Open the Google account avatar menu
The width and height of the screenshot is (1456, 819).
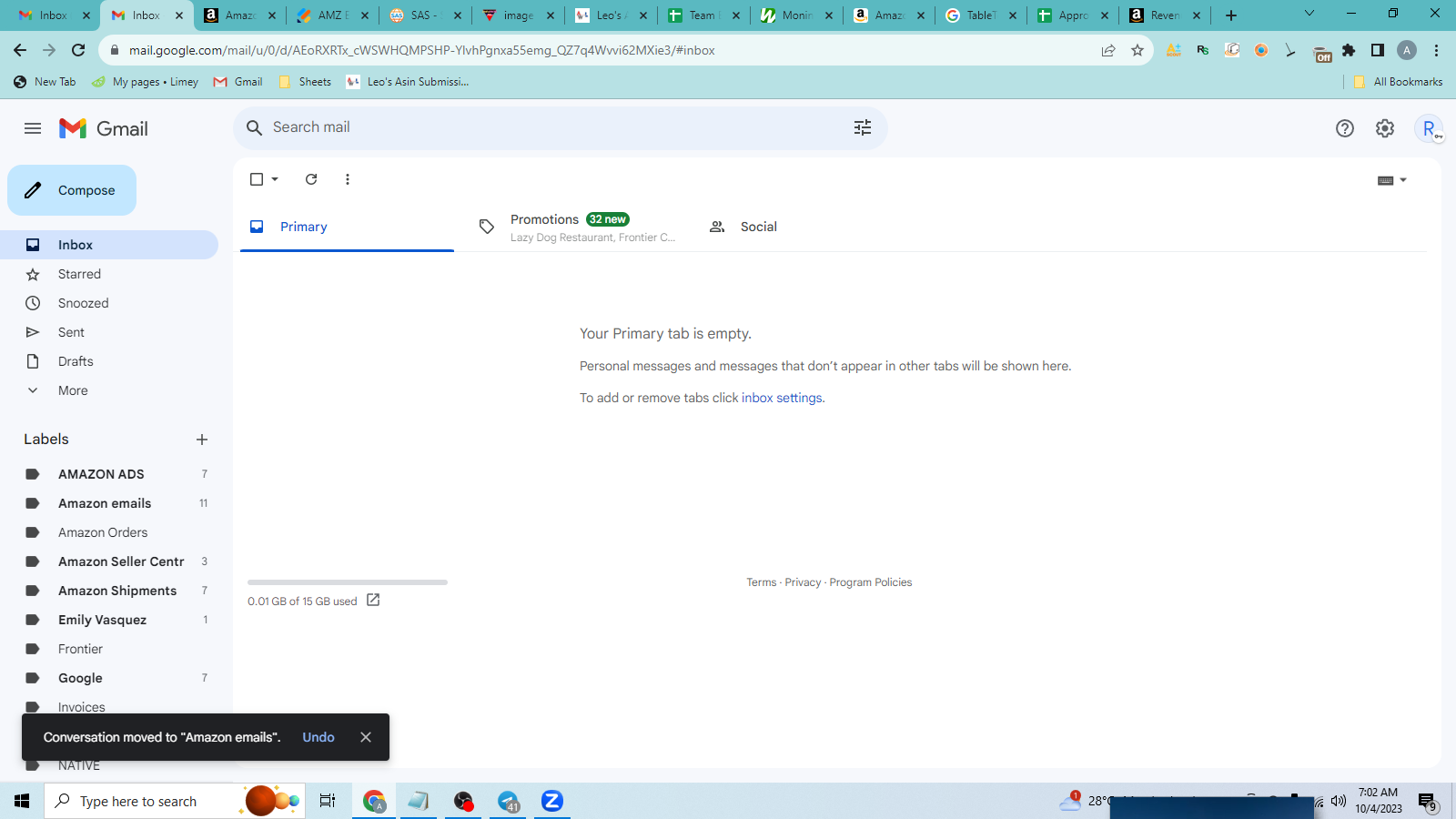tap(1429, 128)
